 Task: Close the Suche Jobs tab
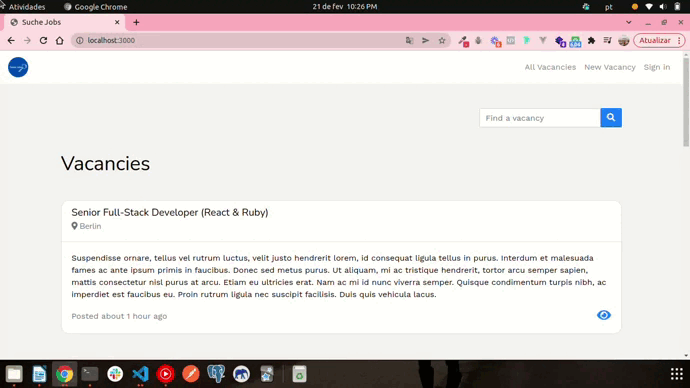coord(117,22)
